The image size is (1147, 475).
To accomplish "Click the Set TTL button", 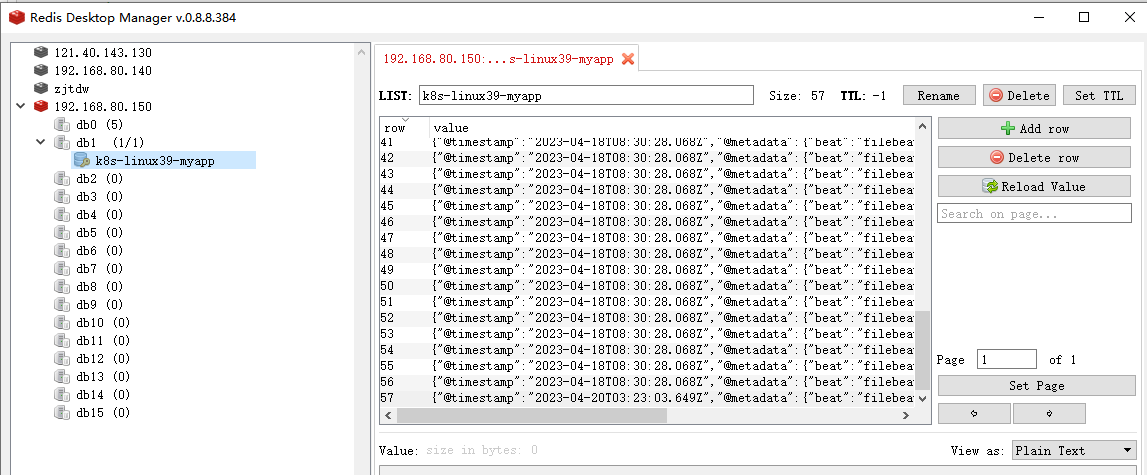I will click(x=1099, y=95).
